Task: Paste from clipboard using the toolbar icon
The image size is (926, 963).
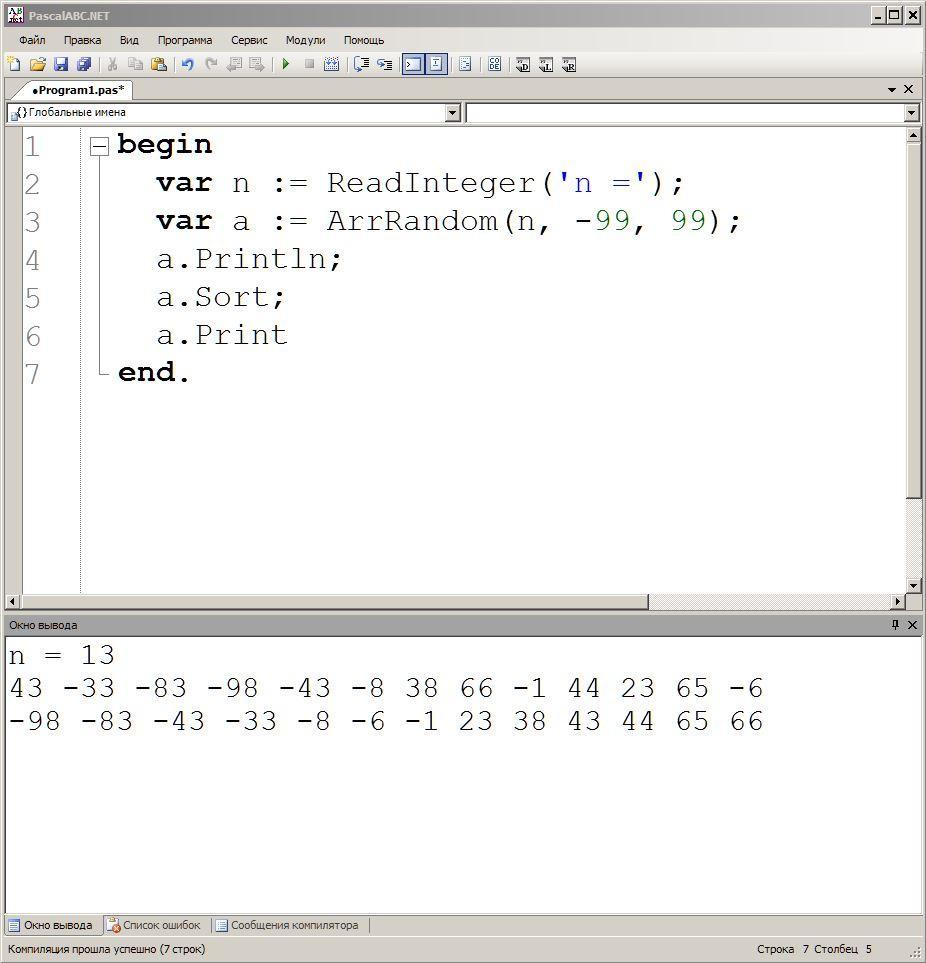Action: point(158,64)
